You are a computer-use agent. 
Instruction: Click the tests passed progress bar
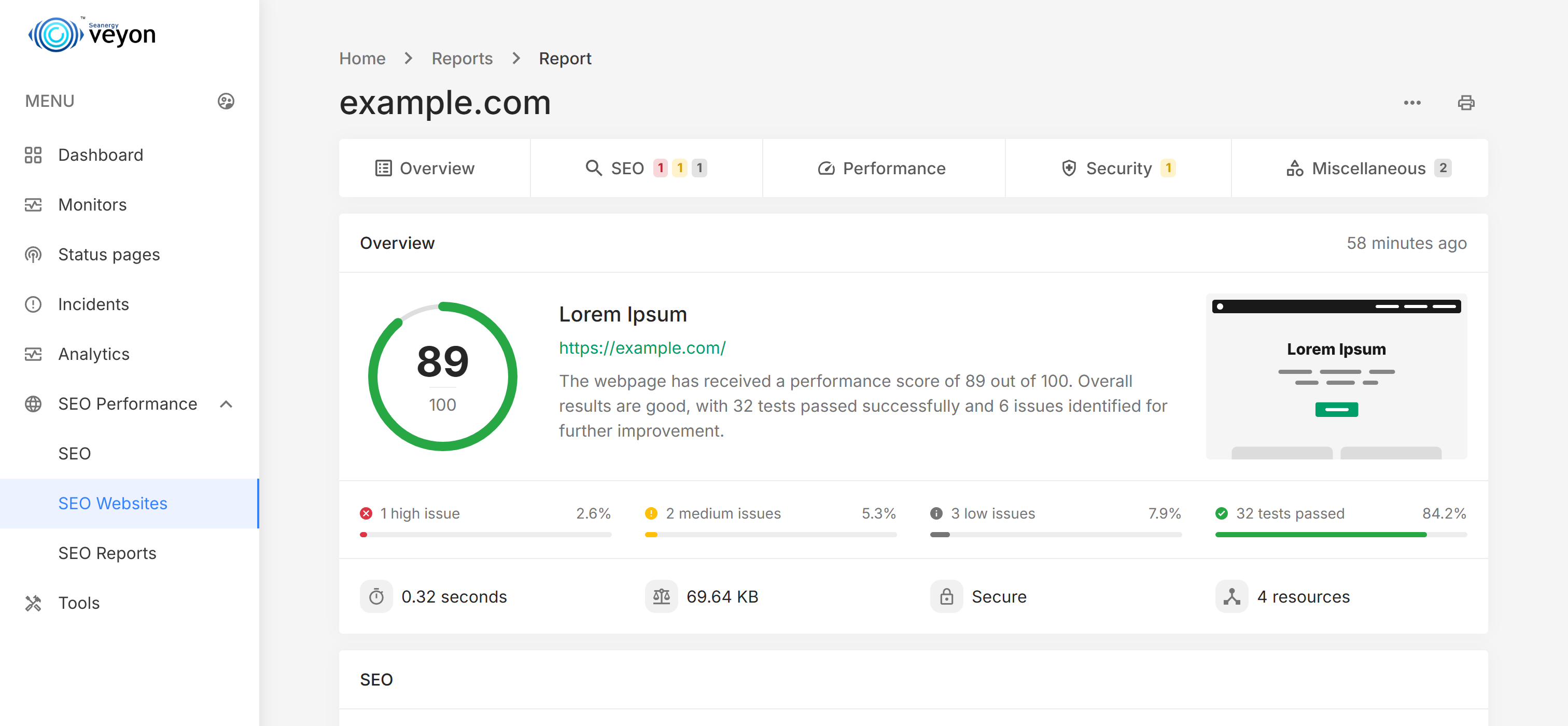pos(1341,535)
